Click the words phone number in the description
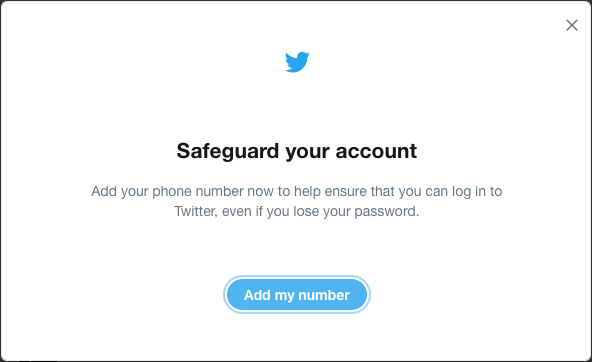This screenshot has height=362, width=592. point(198,191)
